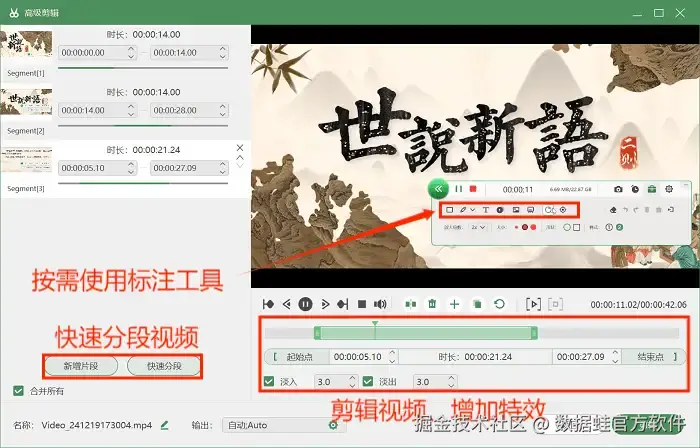The image size is (700, 448).
Task: Decrease Segment[1] end time 00:00:14.00
Action: (223, 57)
